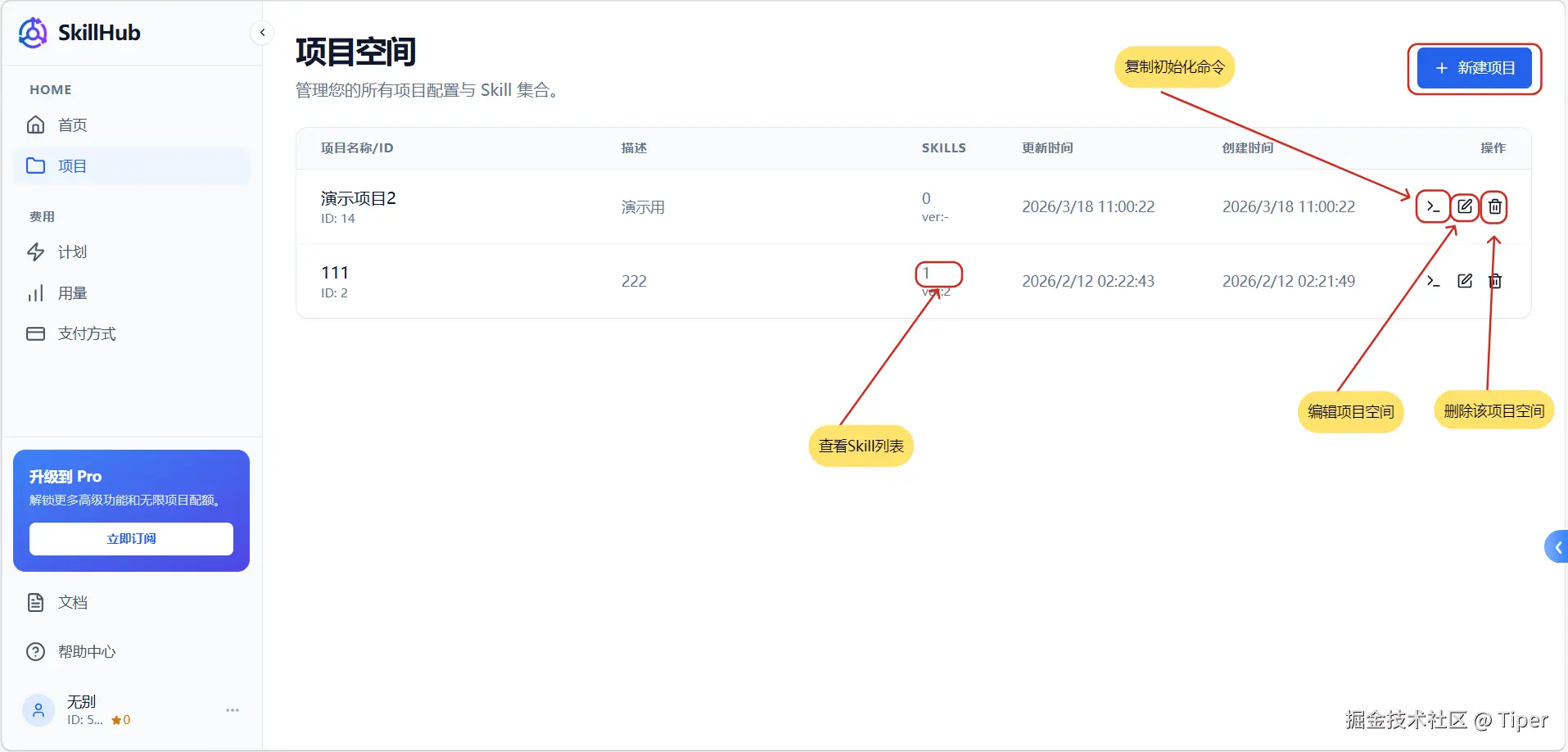
Task: Click the SkillHub logo icon
Action: pos(33,33)
